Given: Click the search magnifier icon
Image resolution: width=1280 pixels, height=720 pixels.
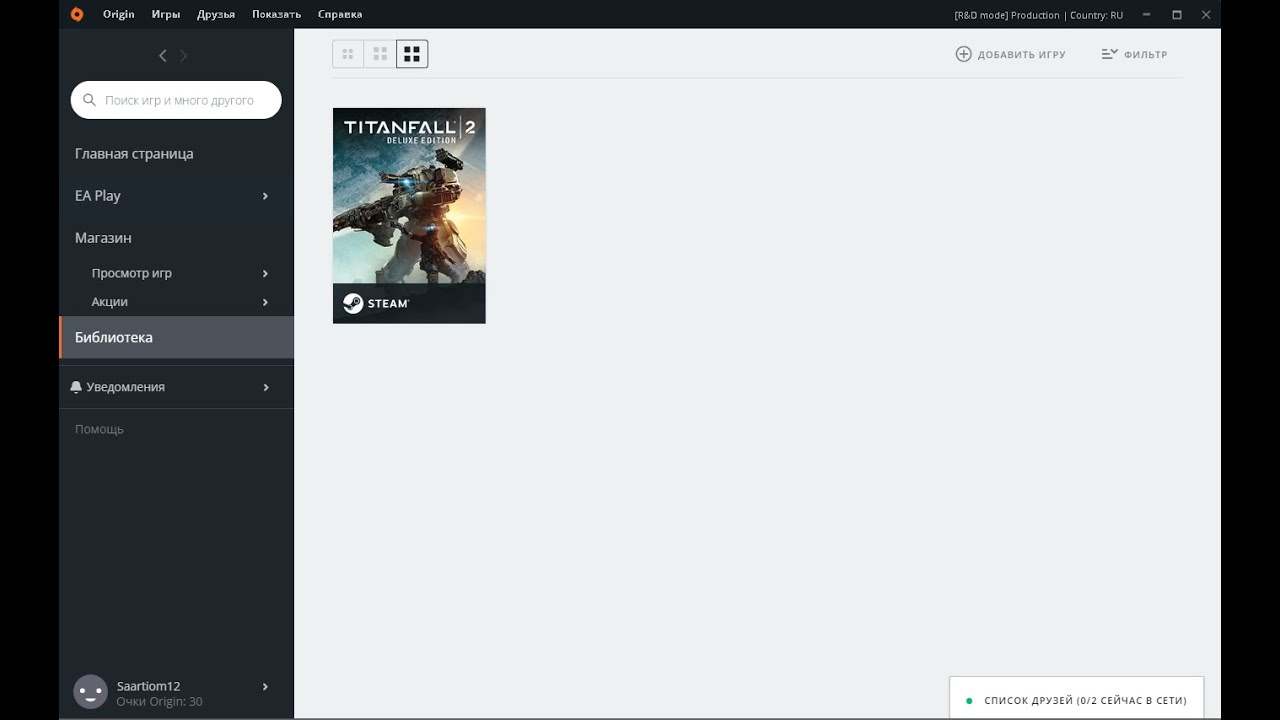Looking at the screenshot, I should coord(89,100).
